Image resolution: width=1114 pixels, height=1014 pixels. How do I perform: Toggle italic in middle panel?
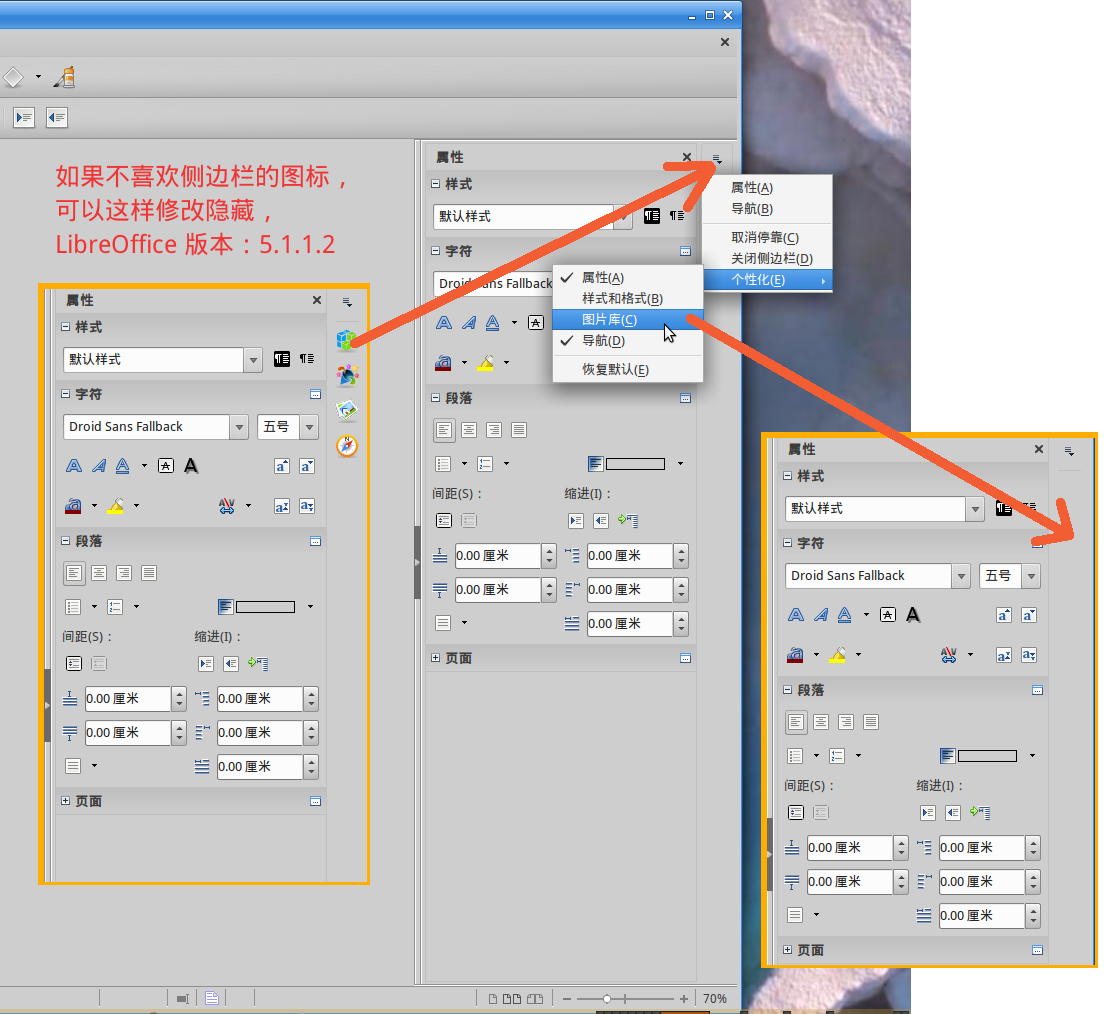[x=469, y=323]
